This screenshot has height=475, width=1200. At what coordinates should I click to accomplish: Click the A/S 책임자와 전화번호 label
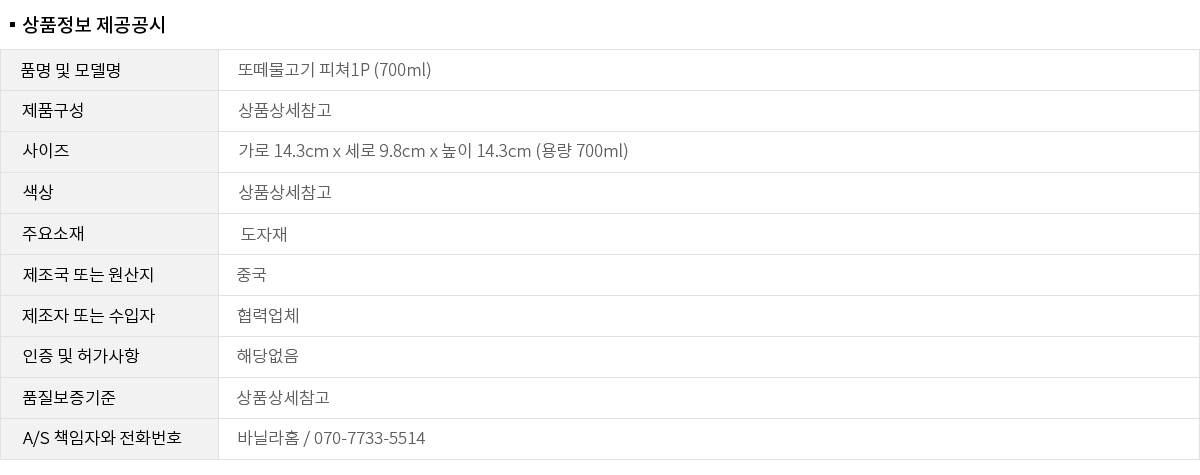click(x=102, y=439)
